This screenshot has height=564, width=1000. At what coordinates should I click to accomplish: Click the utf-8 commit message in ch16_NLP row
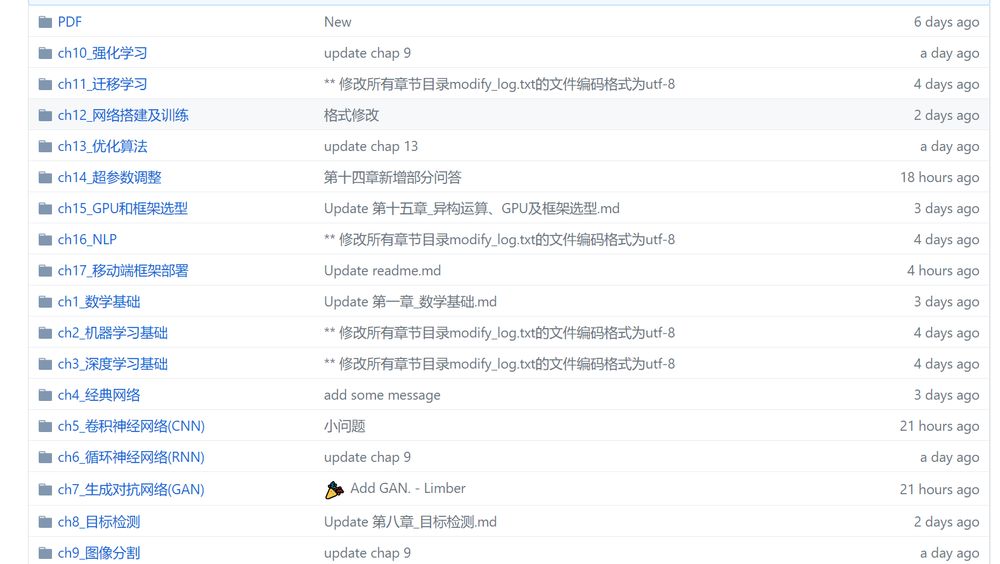point(499,239)
